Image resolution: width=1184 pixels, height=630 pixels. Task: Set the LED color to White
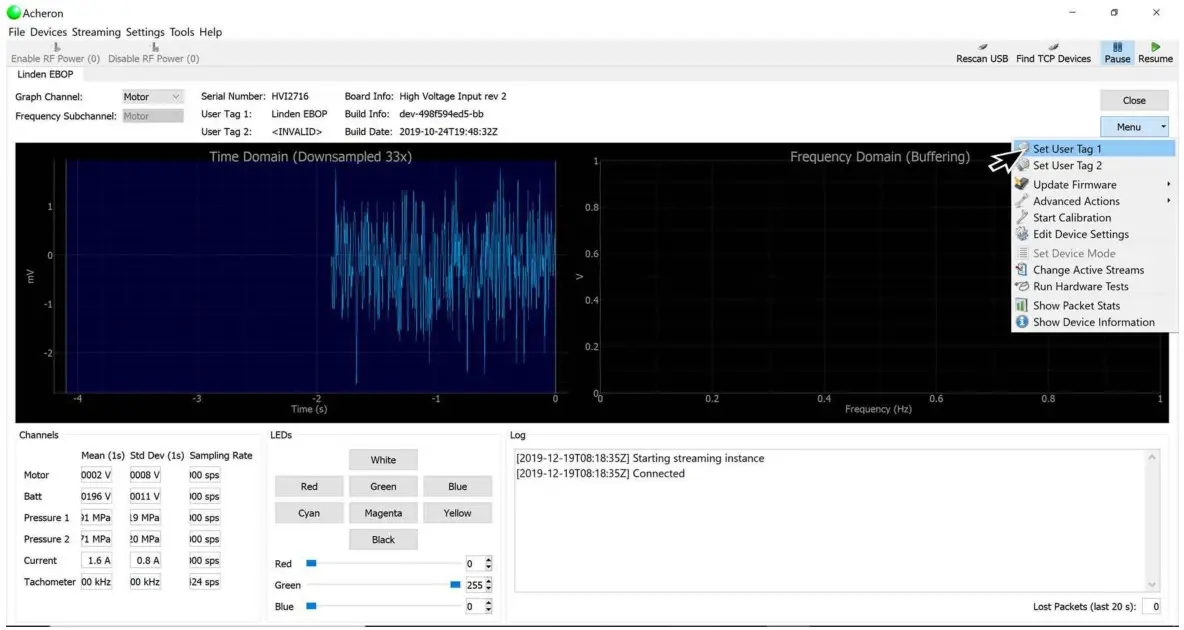tap(383, 459)
